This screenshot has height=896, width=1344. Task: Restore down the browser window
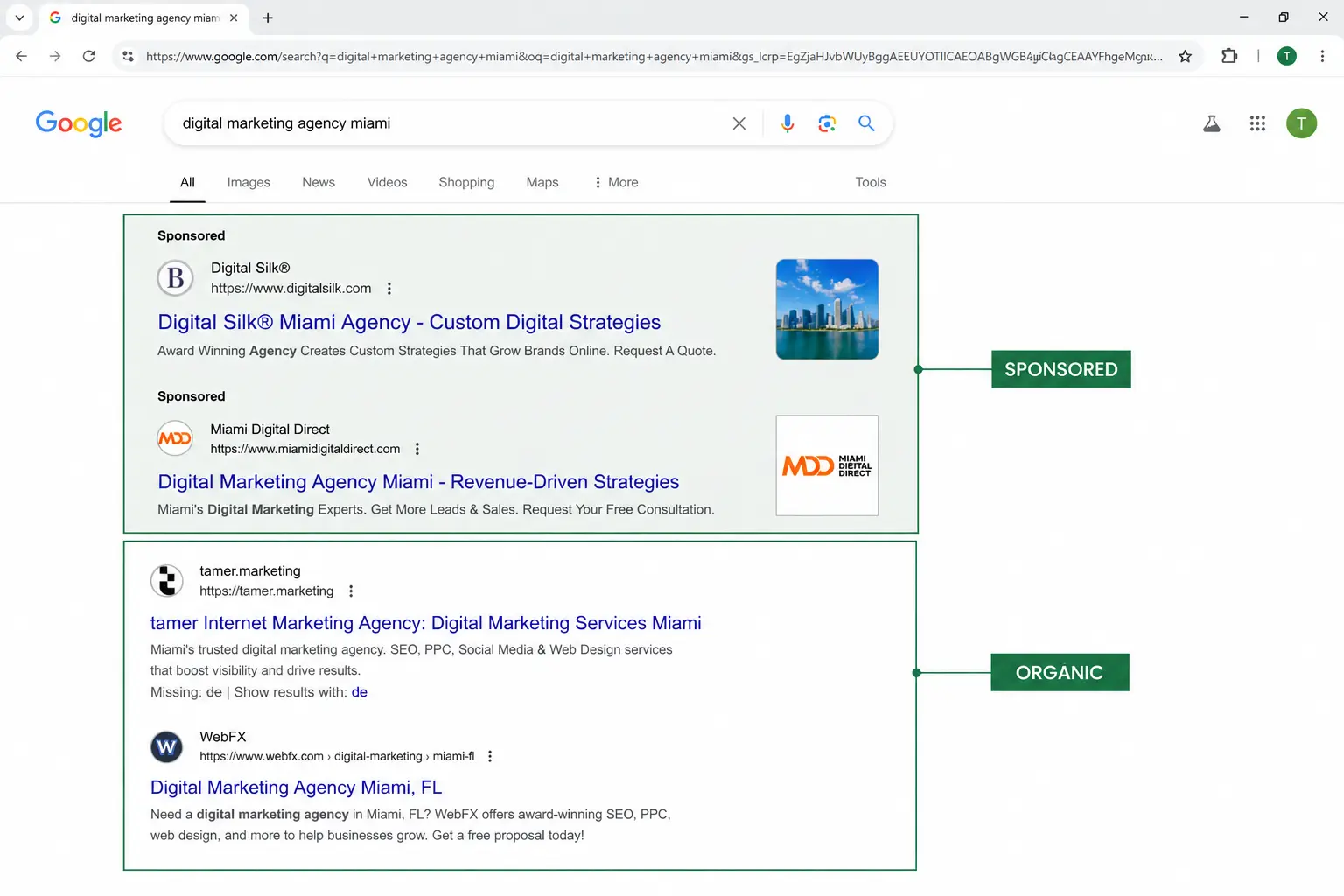click(x=1283, y=17)
